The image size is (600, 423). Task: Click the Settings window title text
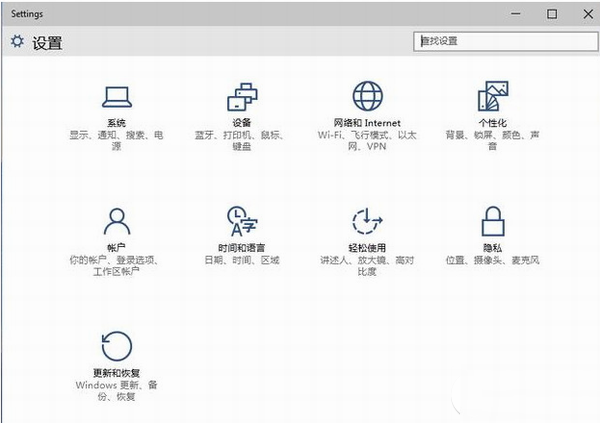(27, 14)
